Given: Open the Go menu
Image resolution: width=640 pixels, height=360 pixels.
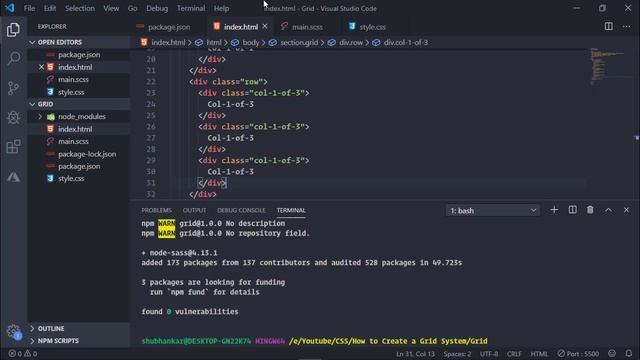Looking at the screenshot, I should click(132, 8).
